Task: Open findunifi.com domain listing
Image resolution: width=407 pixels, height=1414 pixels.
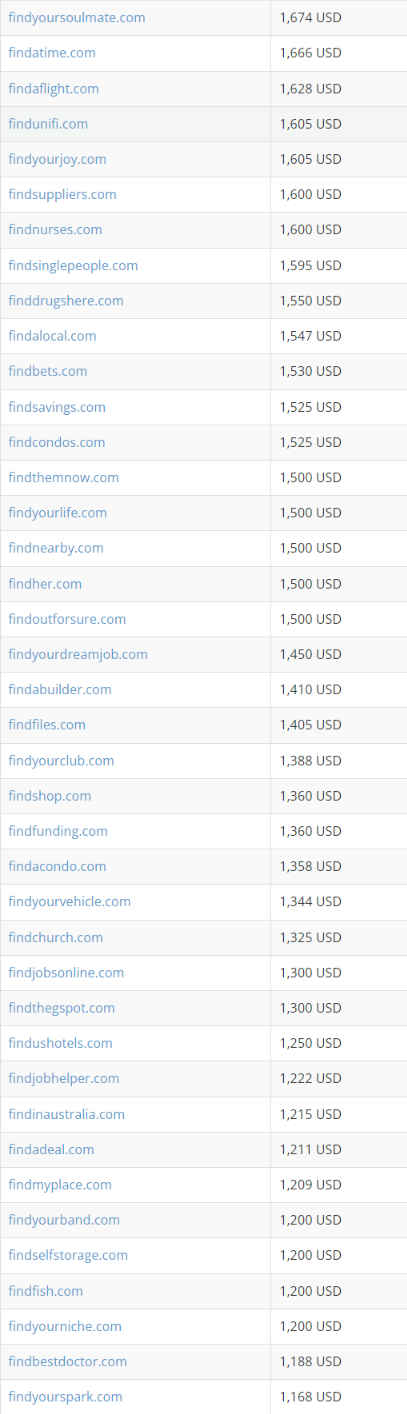Action: click(48, 124)
